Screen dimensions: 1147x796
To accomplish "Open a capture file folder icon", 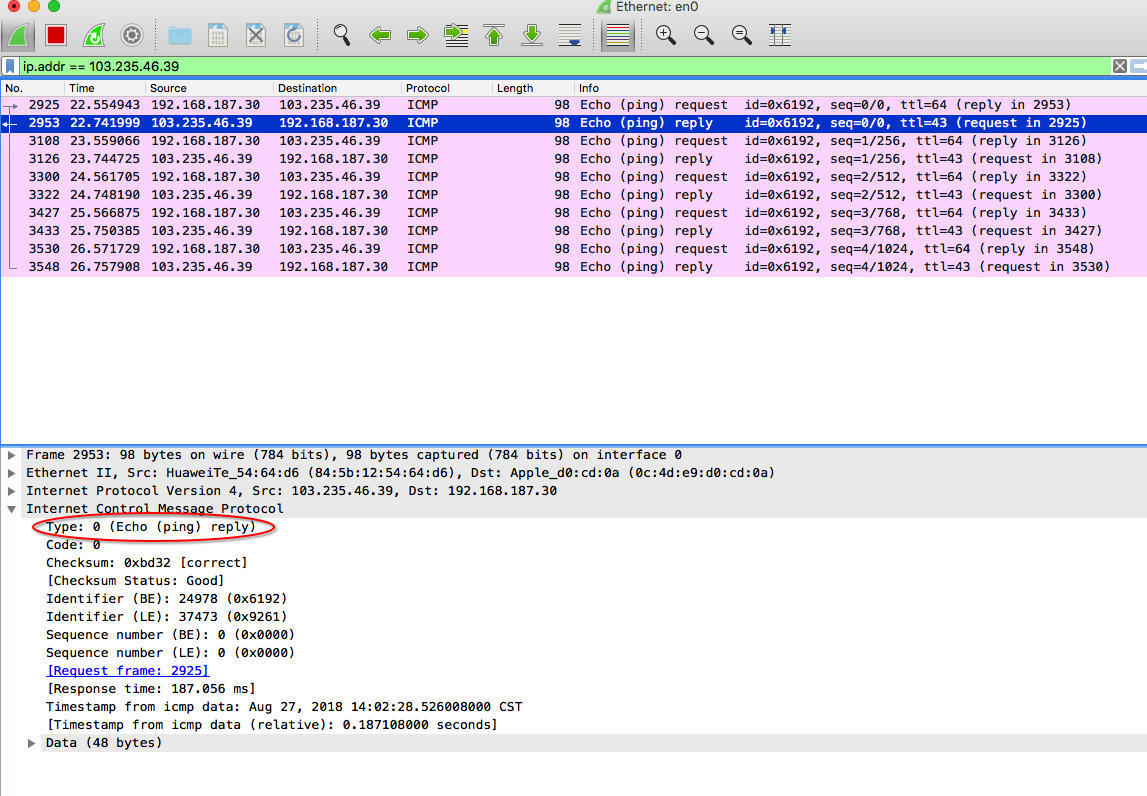I will pyautogui.click(x=179, y=34).
